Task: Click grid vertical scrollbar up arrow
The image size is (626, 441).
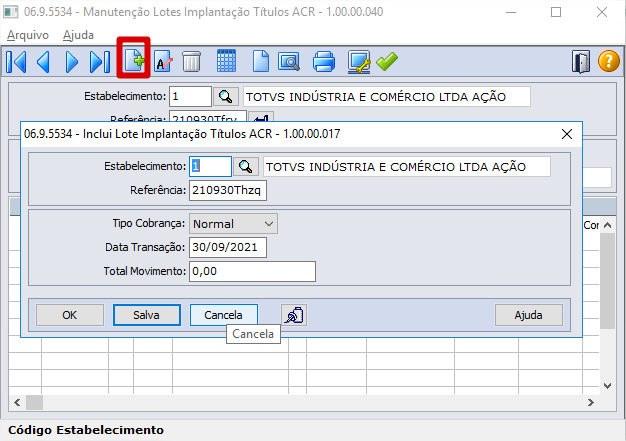Action: [x=607, y=225]
